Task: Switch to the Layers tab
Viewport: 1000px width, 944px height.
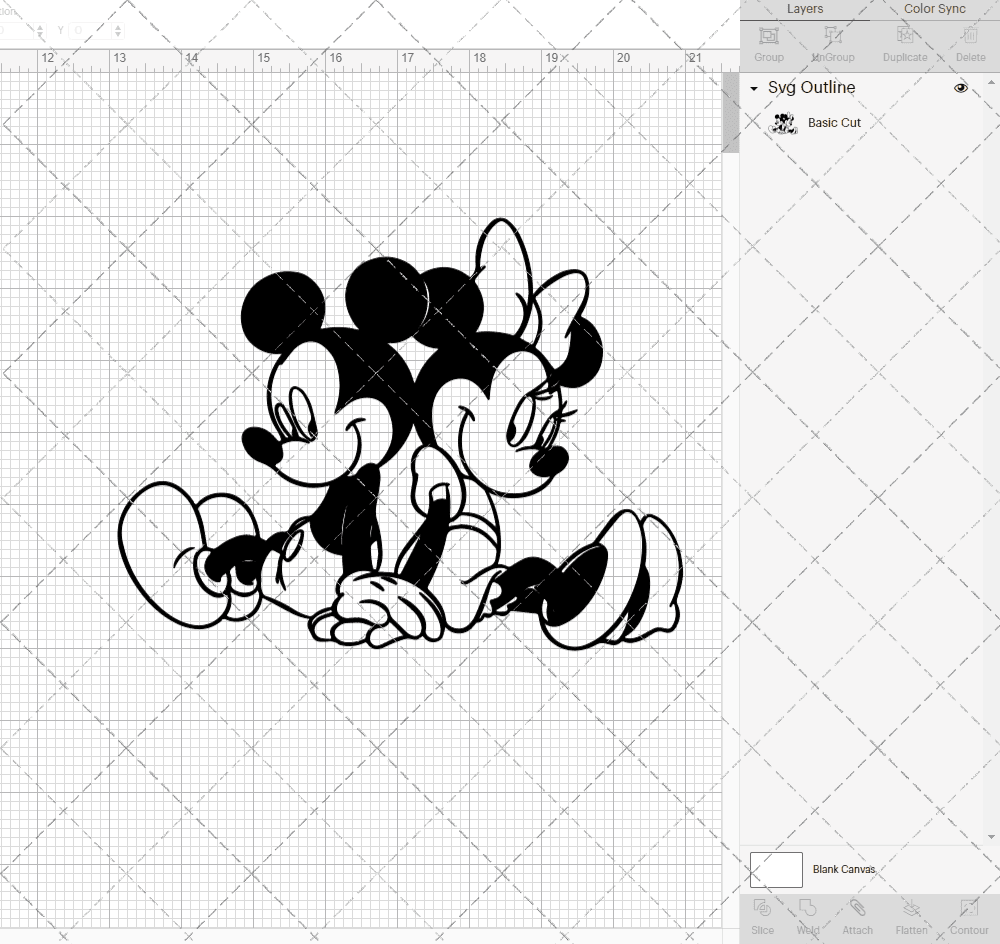Action: [804, 9]
